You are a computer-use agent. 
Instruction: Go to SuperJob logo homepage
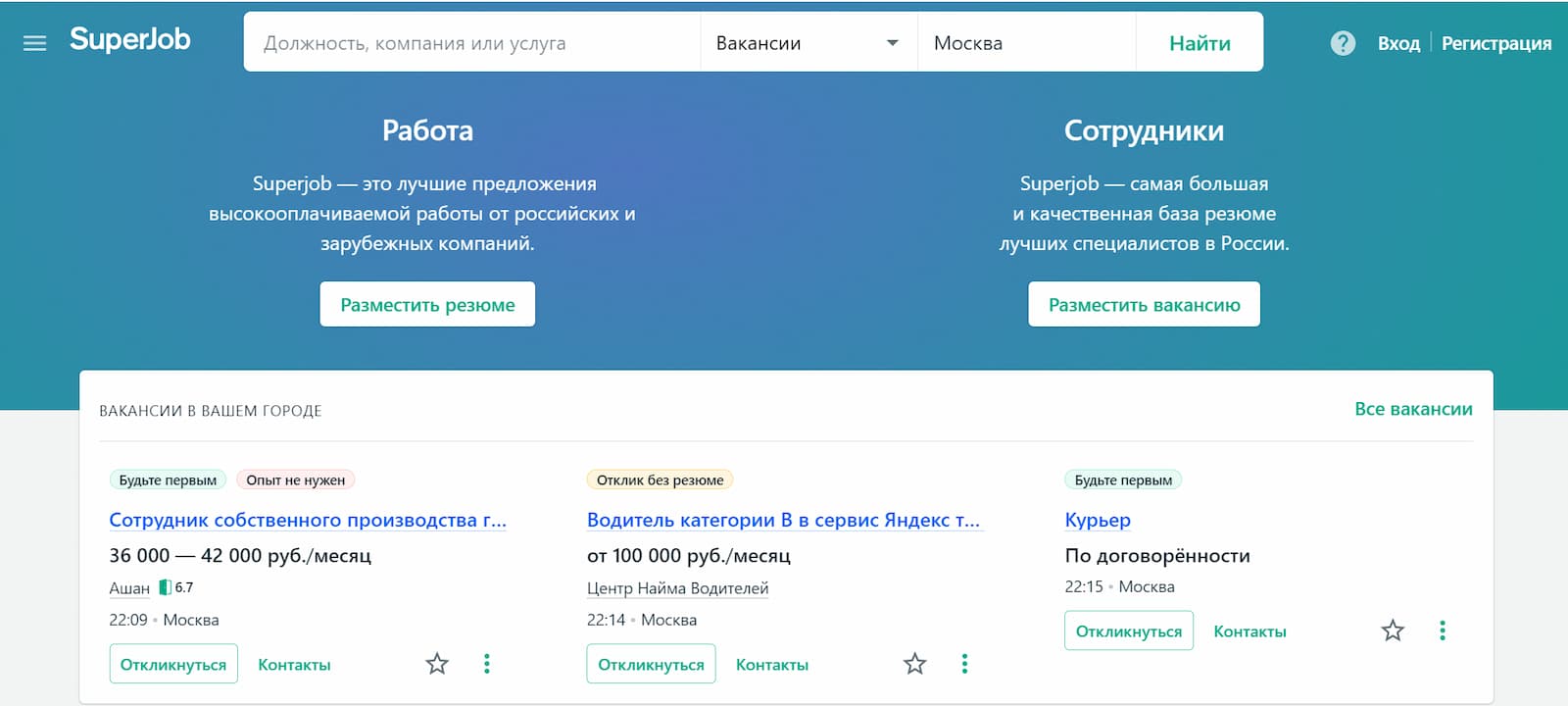click(130, 39)
